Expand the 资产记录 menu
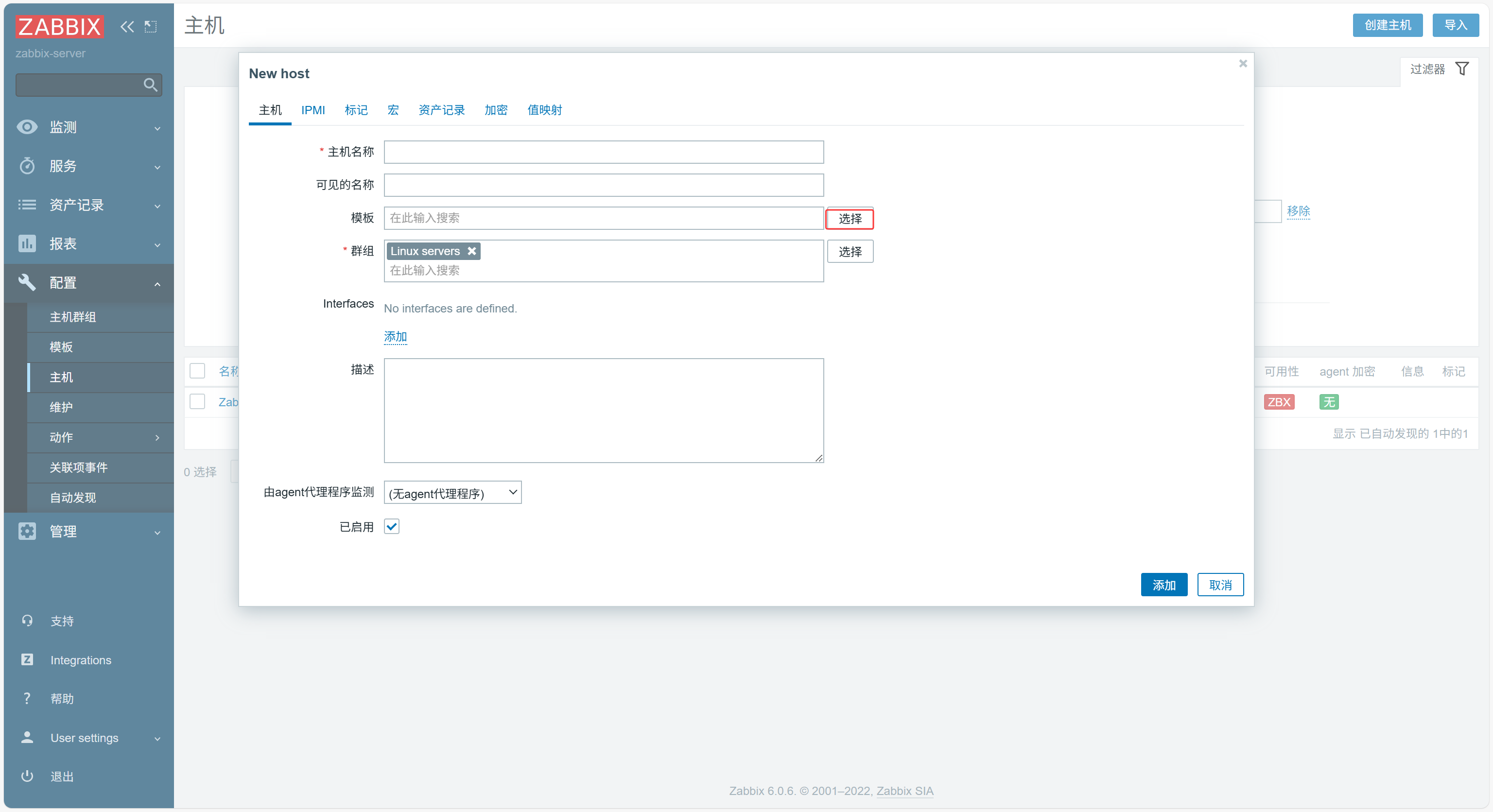1493x812 pixels. click(x=157, y=206)
